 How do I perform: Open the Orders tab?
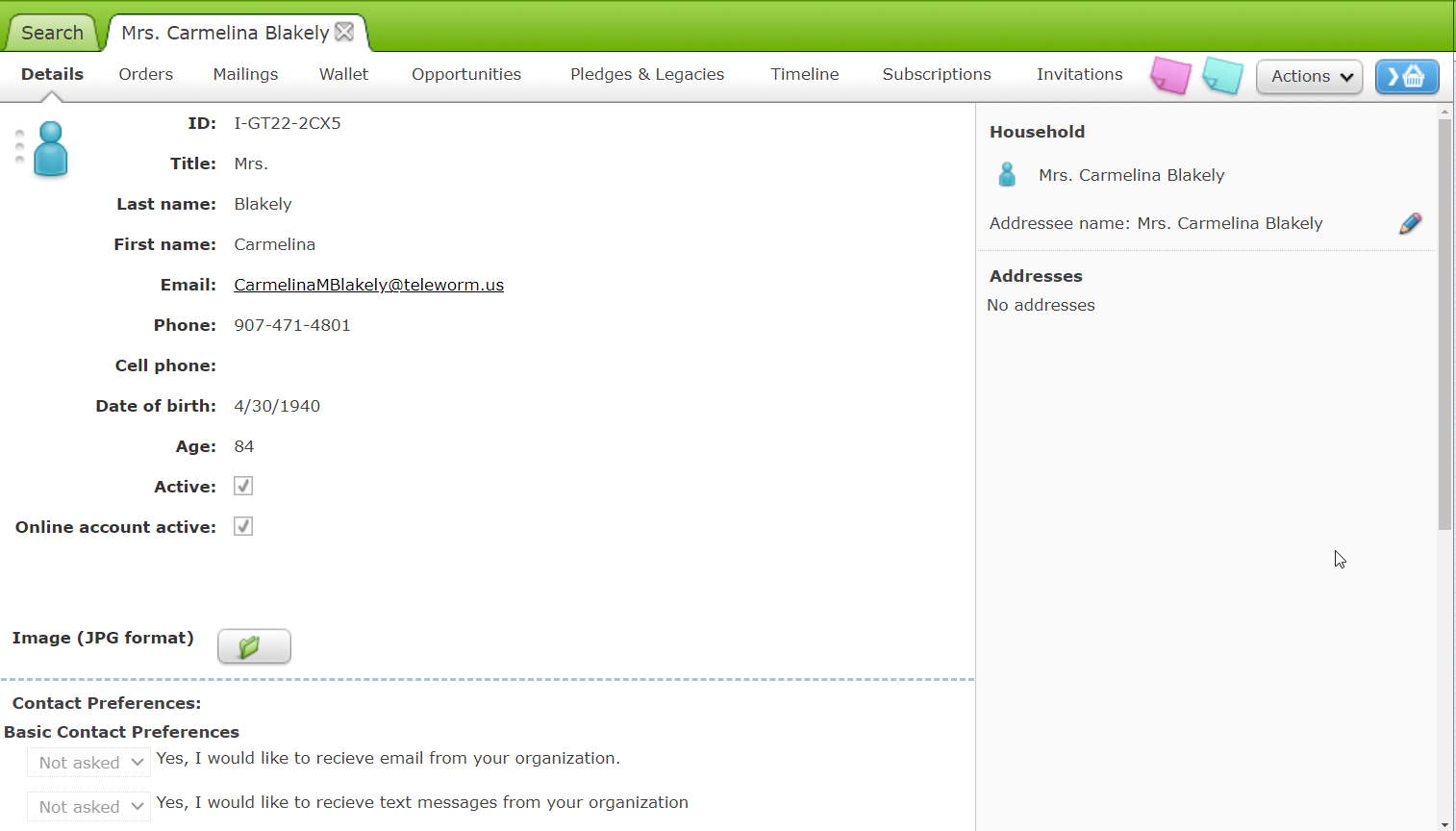point(146,74)
